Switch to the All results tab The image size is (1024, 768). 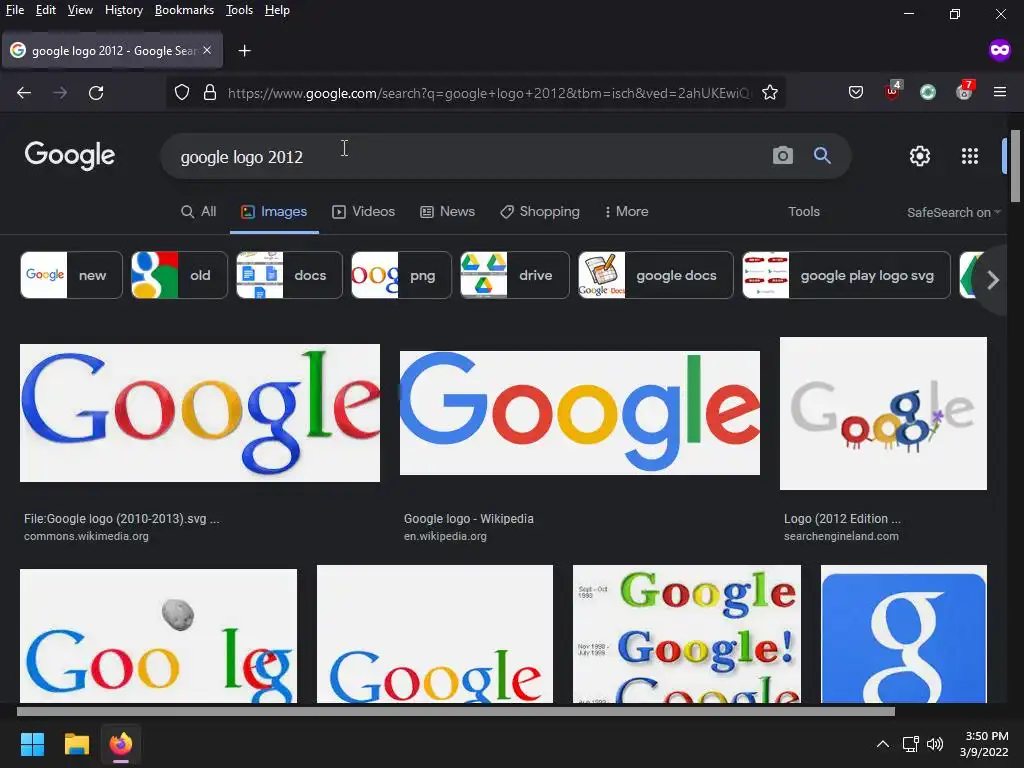pos(199,212)
